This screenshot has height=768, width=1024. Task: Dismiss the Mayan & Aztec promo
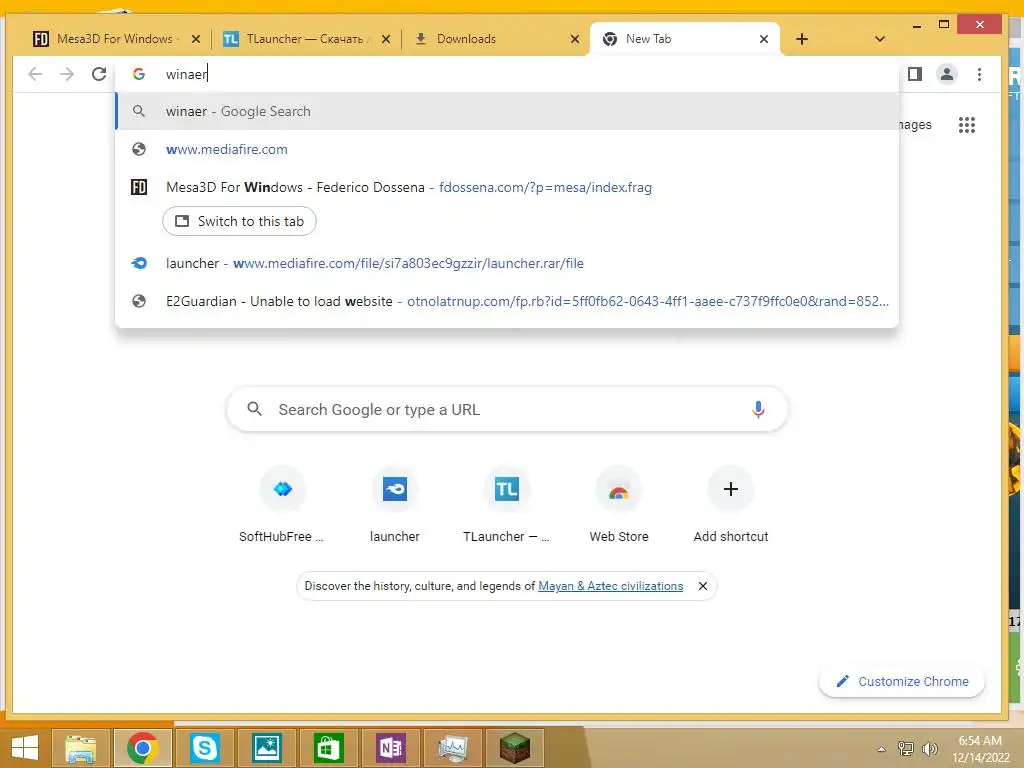pos(703,586)
